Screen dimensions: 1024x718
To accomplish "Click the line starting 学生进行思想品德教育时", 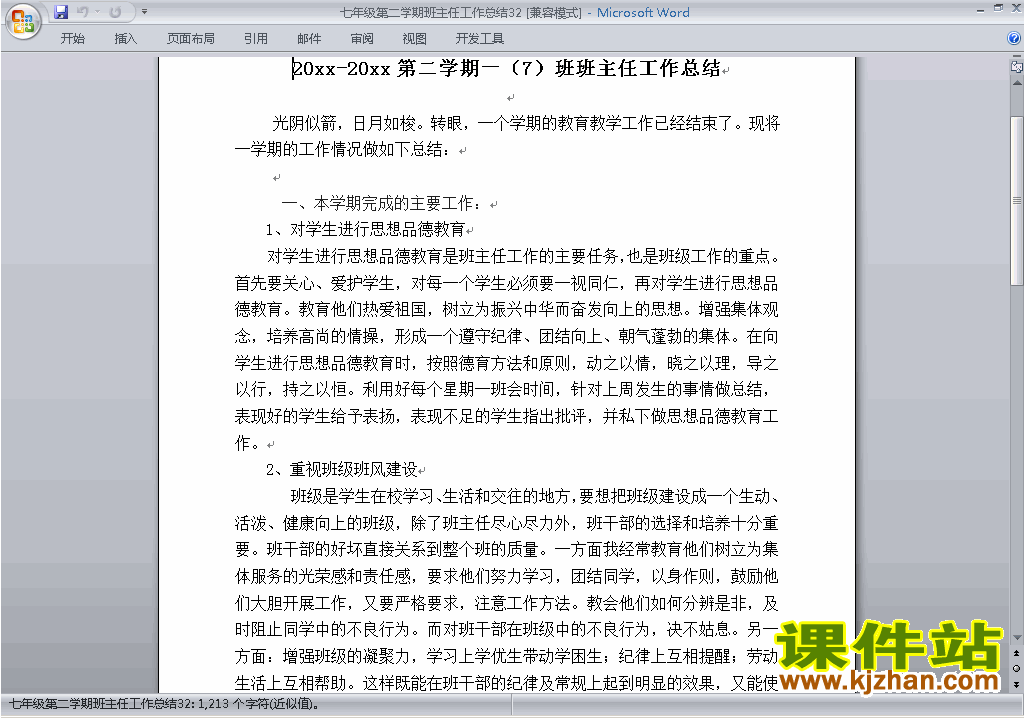I will (x=506, y=363).
